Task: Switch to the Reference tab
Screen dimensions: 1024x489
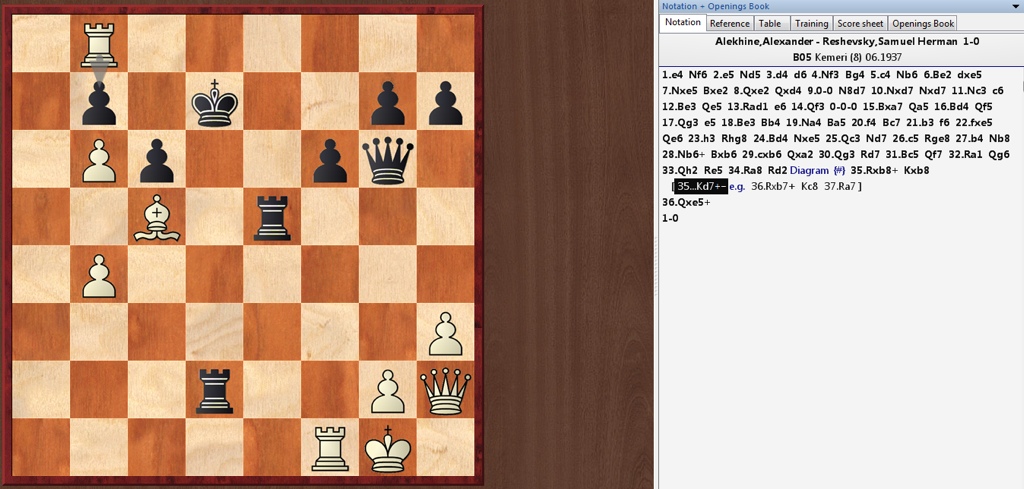Action: coord(729,23)
